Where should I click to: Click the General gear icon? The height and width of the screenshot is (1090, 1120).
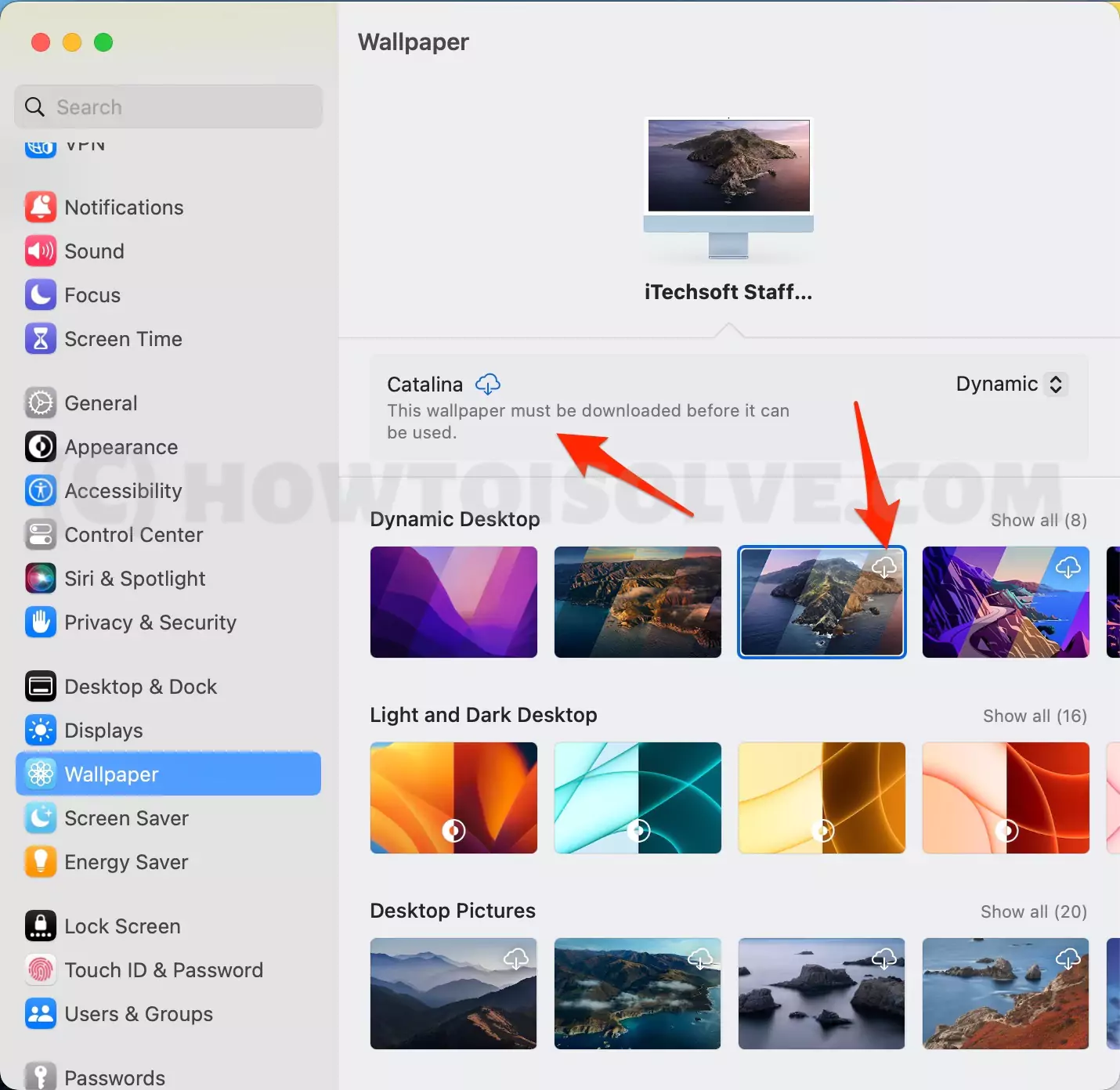[x=41, y=403]
